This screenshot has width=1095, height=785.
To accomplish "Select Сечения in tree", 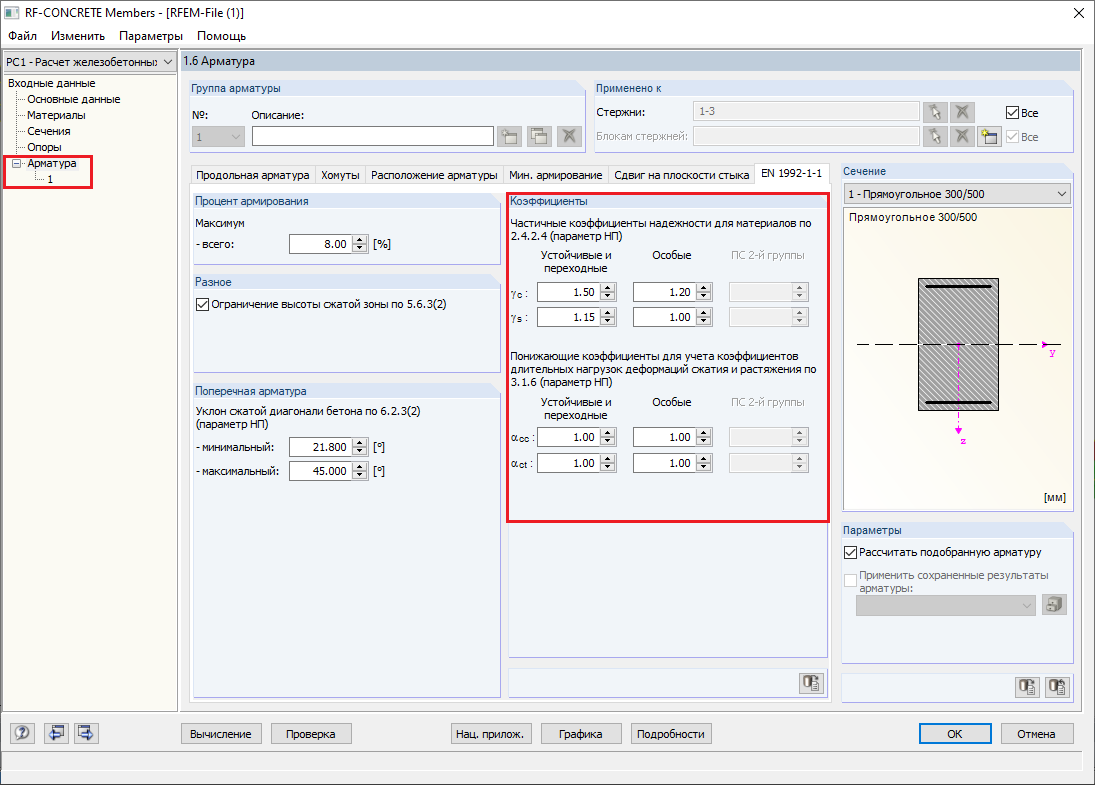I will click(48, 131).
